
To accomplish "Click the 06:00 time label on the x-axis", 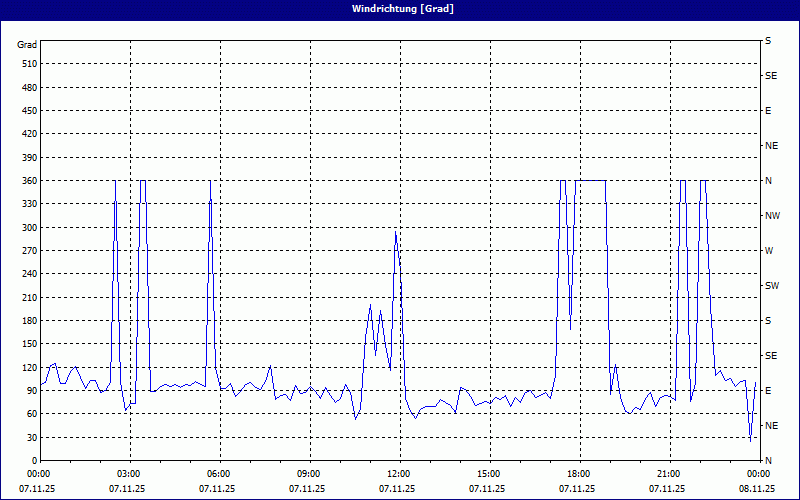I will click(219, 473).
